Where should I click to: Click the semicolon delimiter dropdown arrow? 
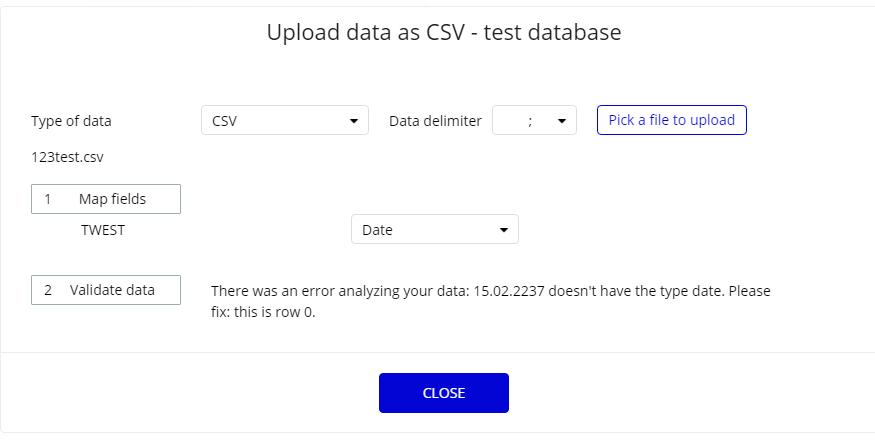[x=561, y=121]
